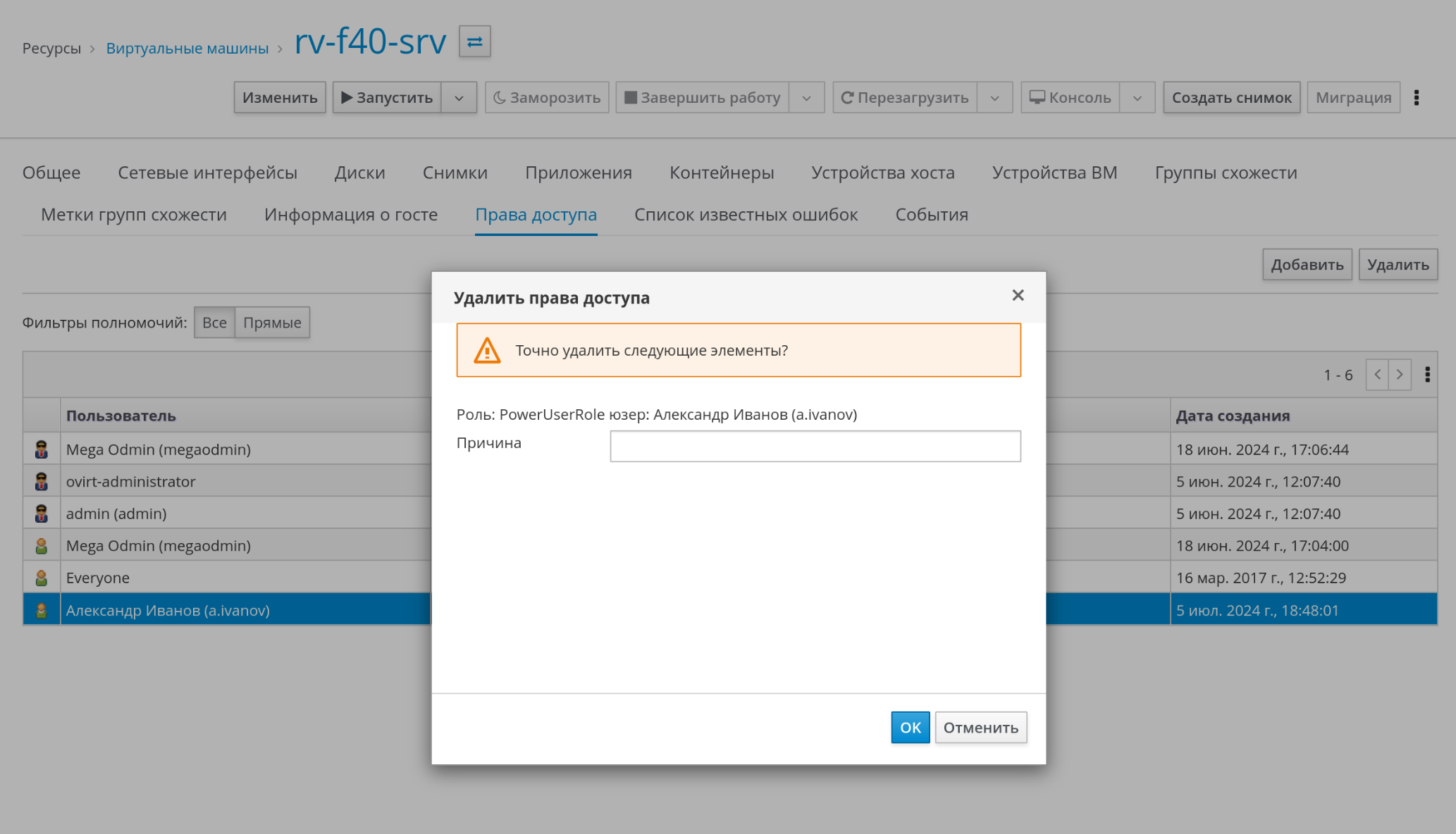Expand the Завершить работу dropdown arrow
This screenshot has height=834, width=1456.
coord(806,98)
